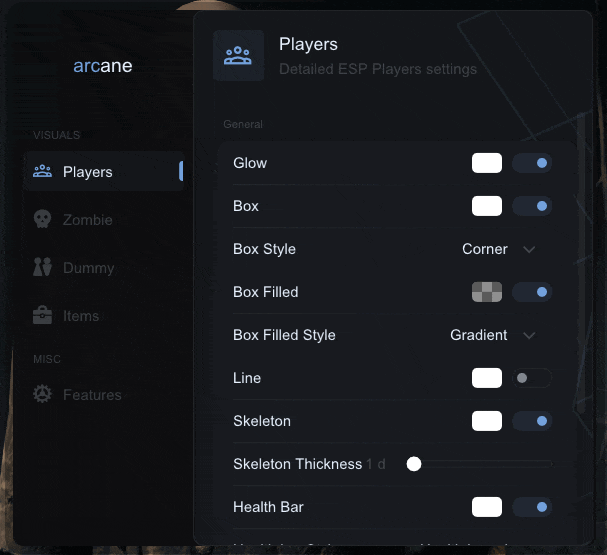Viewport: 607px width, 555px height.
Task: Click the Players sidebar group icon
Action: click(43, 171)
